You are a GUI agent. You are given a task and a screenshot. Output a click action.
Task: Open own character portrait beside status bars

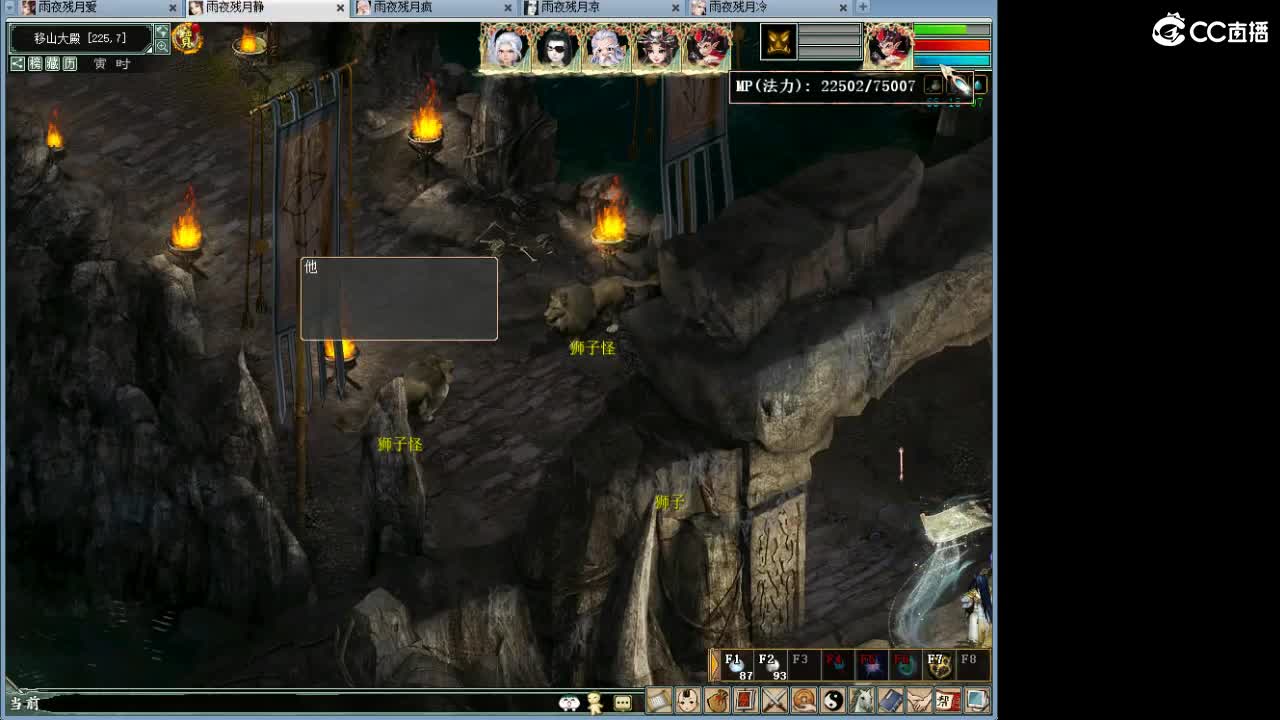pyautogui.click(x=888, y=46)
